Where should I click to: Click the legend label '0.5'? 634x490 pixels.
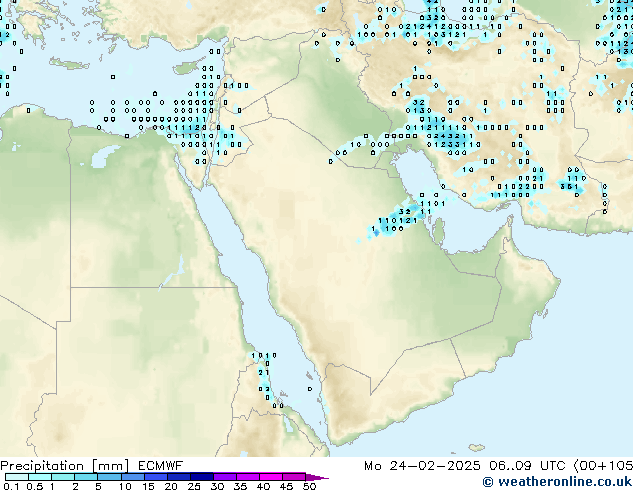[x=35, y=486]
